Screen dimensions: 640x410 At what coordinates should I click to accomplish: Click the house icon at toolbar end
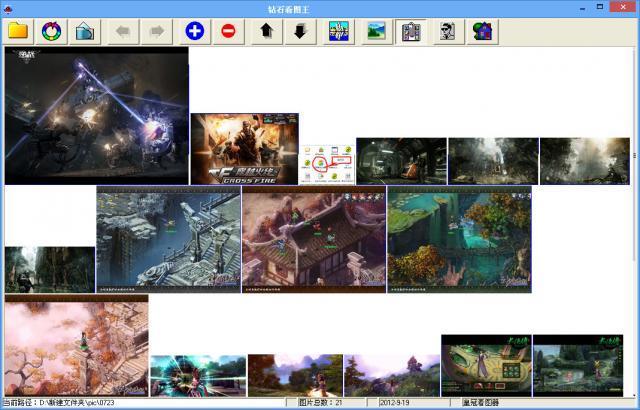(483, 31)
